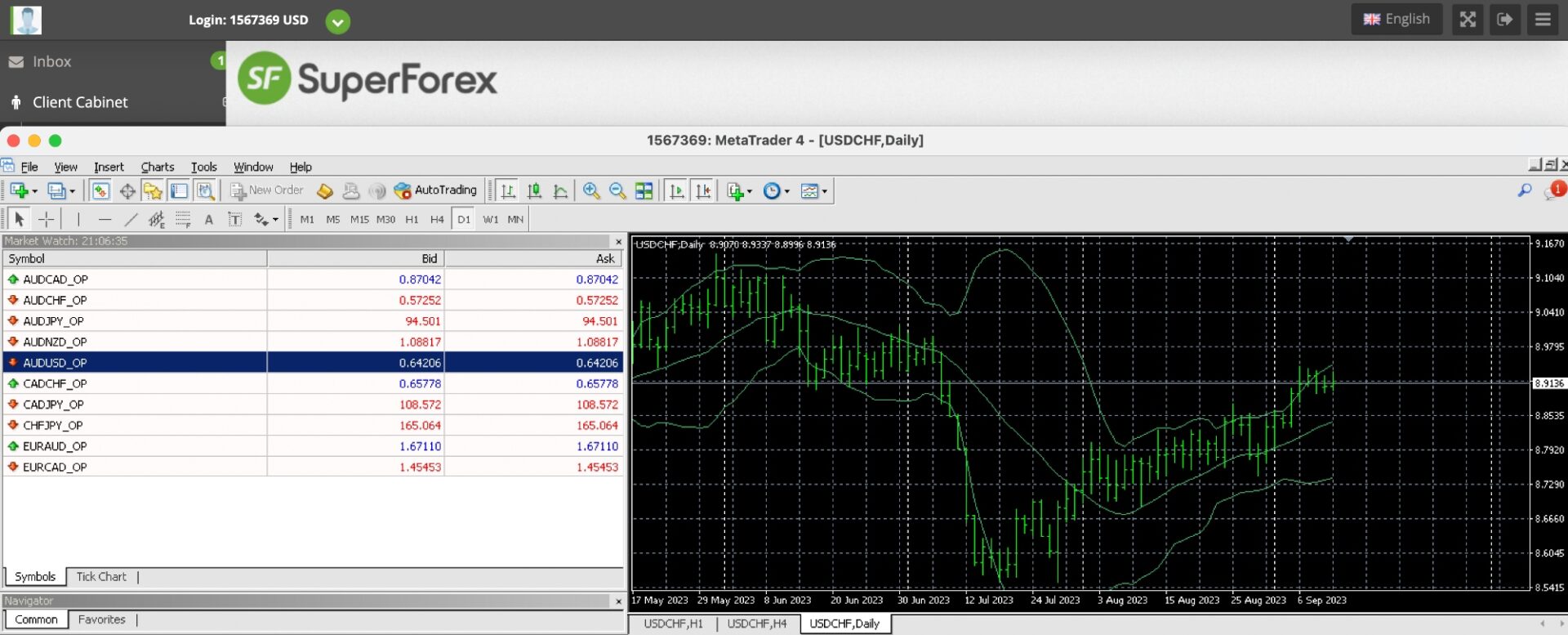Click the New Chart toolbar icon
1568x635 pixels.
pos(19,191)
